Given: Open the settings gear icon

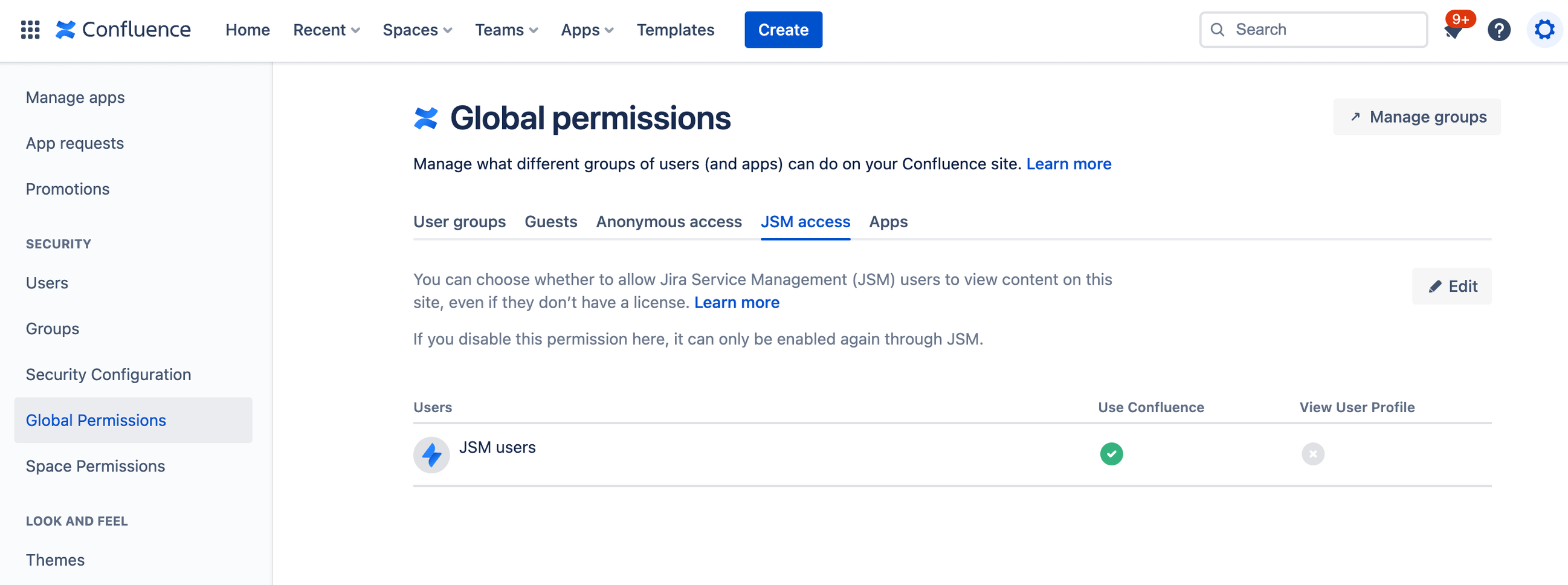Looking at the screenshot, I should [x=1544, y=30].
